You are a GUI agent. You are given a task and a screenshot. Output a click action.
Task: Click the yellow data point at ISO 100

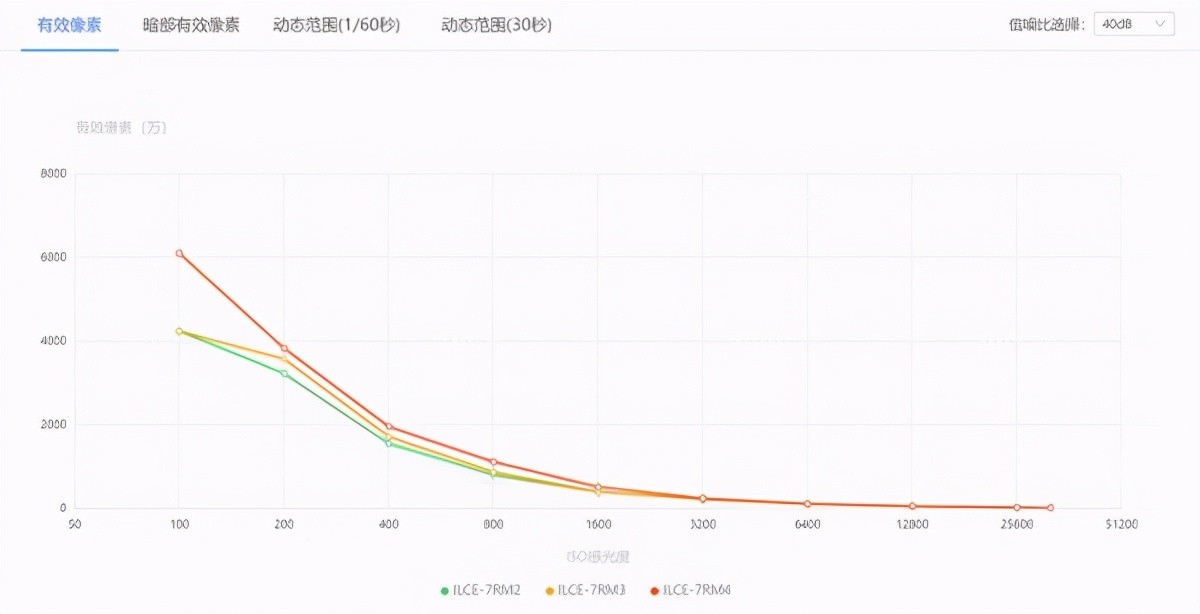coord(179,331)
